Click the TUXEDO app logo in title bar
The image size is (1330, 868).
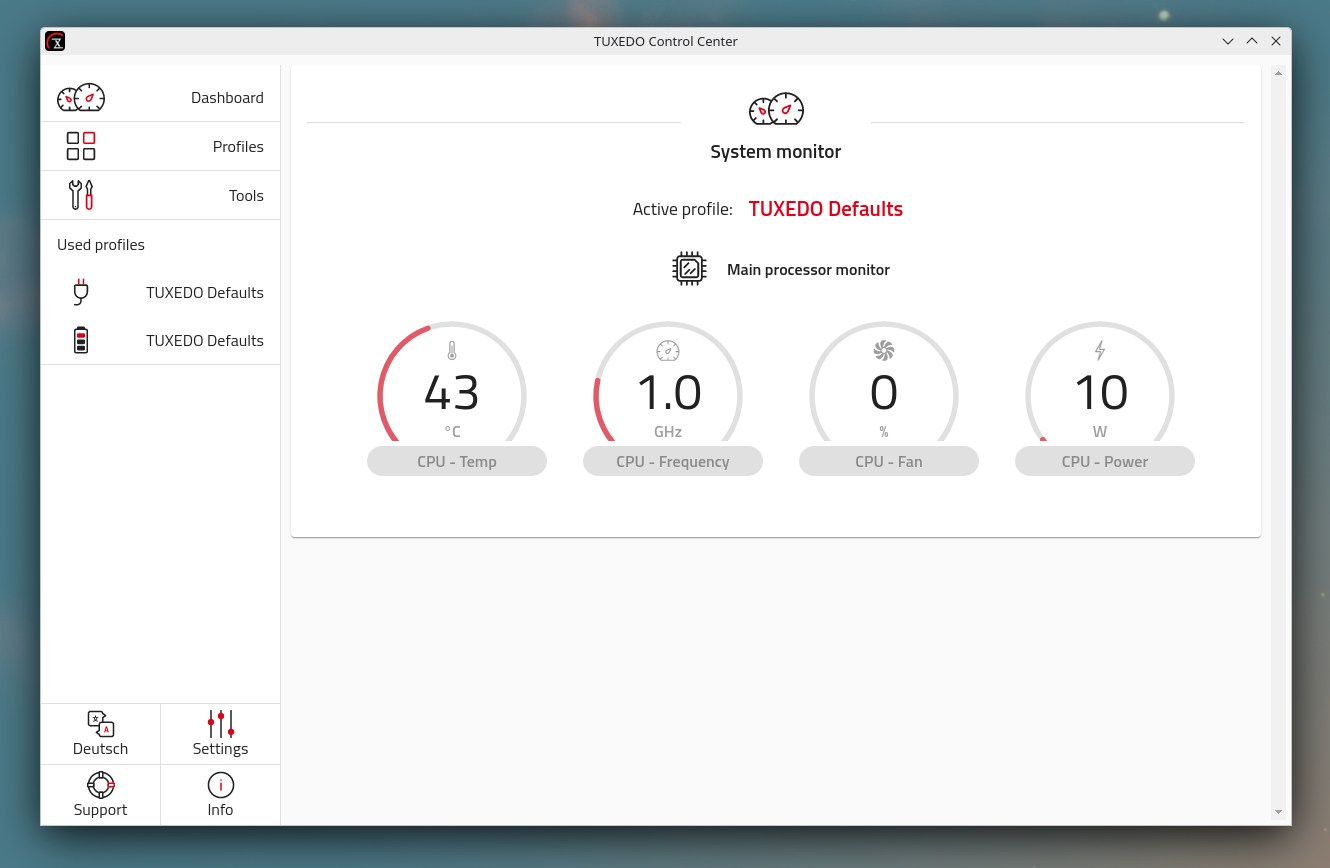55,41
